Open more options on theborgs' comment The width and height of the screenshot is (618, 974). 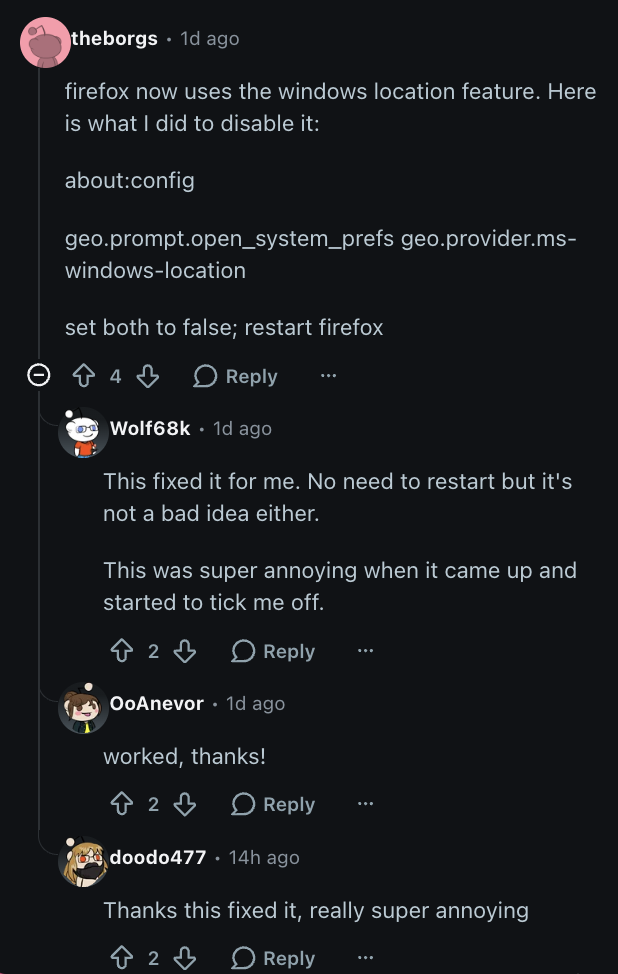pyautogui.click(x=328, y=376)
